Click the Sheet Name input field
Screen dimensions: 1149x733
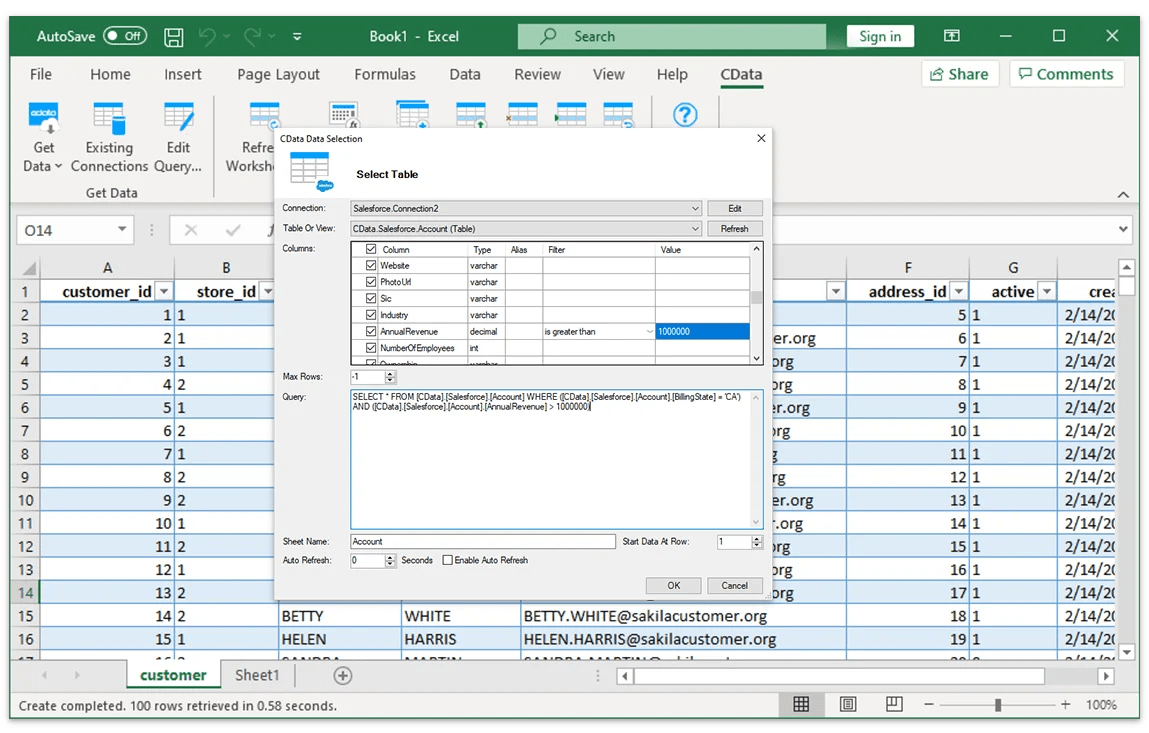click(483, 541)
